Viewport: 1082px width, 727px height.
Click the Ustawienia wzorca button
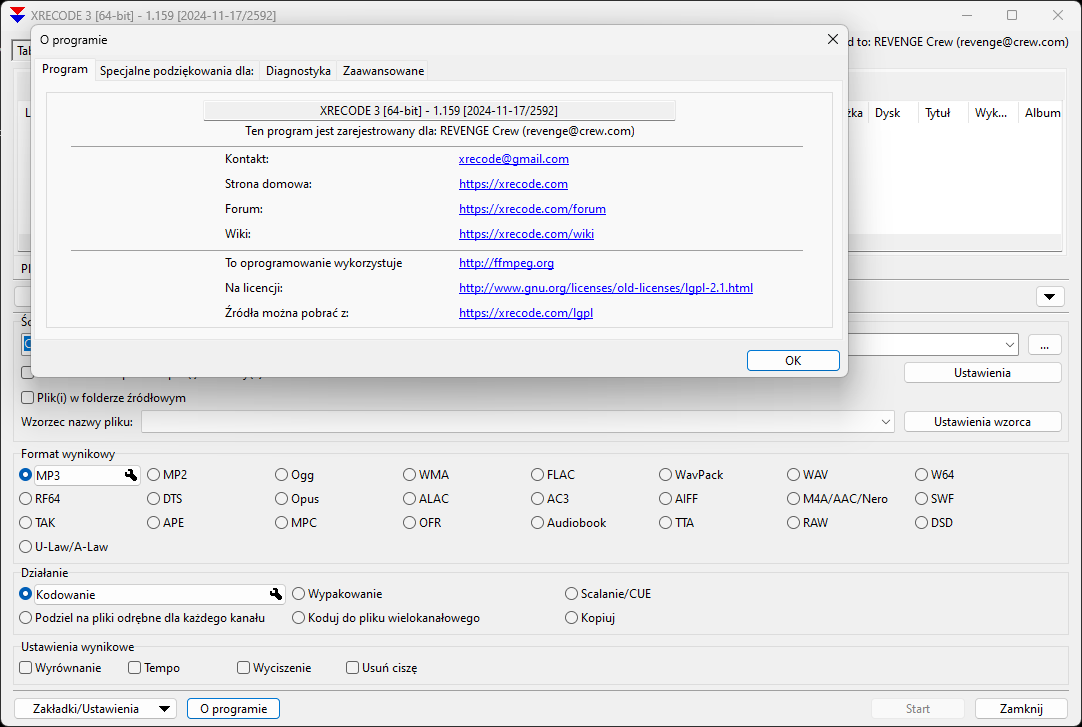(x=983, y=421)
